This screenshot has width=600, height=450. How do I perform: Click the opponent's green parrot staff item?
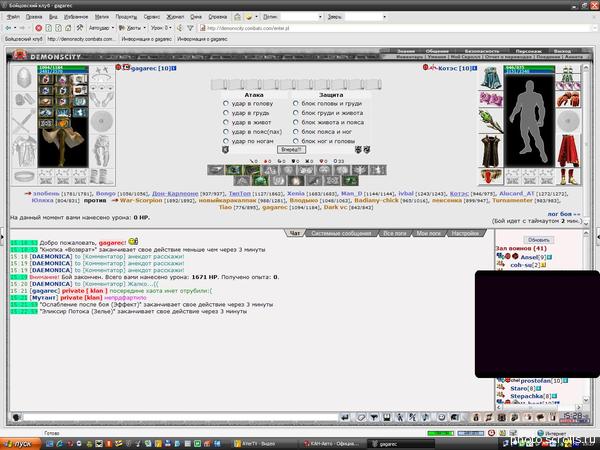tap(491, 120)
